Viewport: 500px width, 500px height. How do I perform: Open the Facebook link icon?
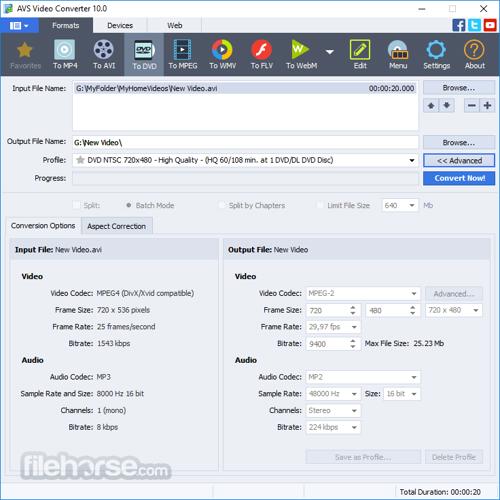coord(459,25)
